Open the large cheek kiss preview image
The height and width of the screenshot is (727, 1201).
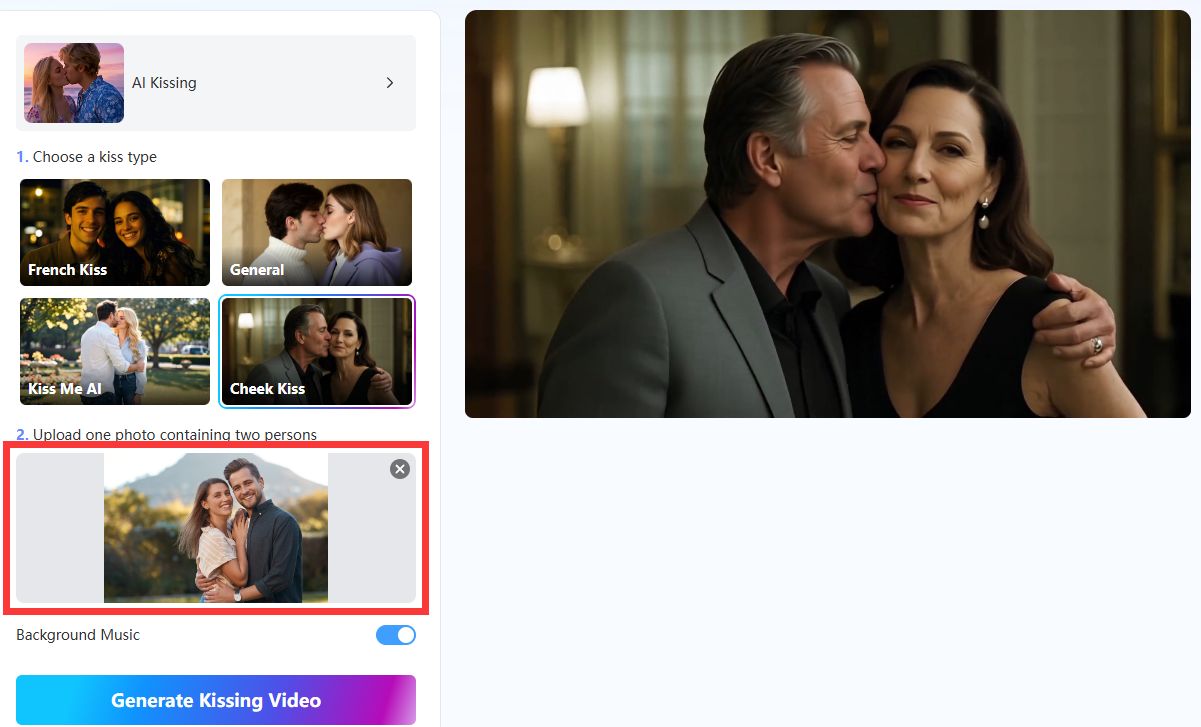click(827, 214)
